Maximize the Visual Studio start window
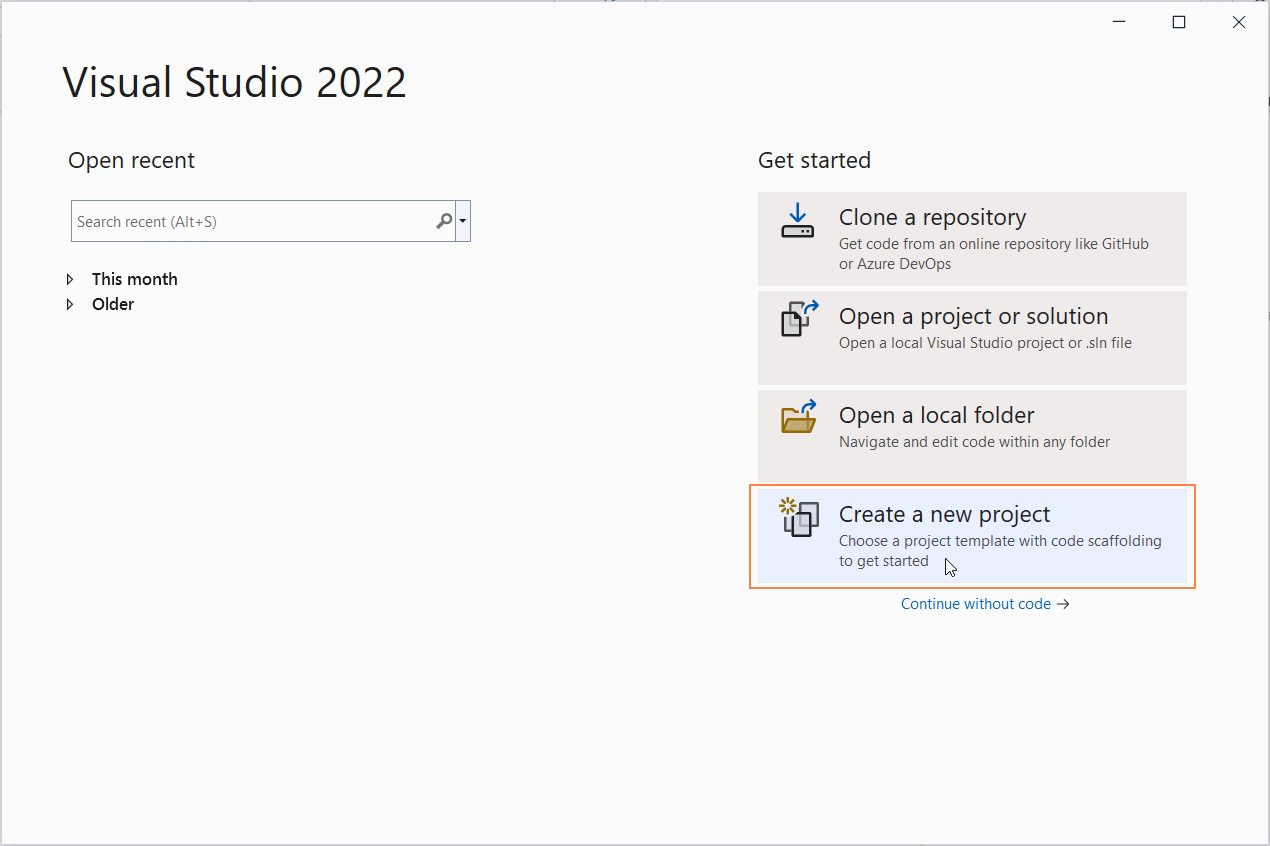 (1179, 22)
